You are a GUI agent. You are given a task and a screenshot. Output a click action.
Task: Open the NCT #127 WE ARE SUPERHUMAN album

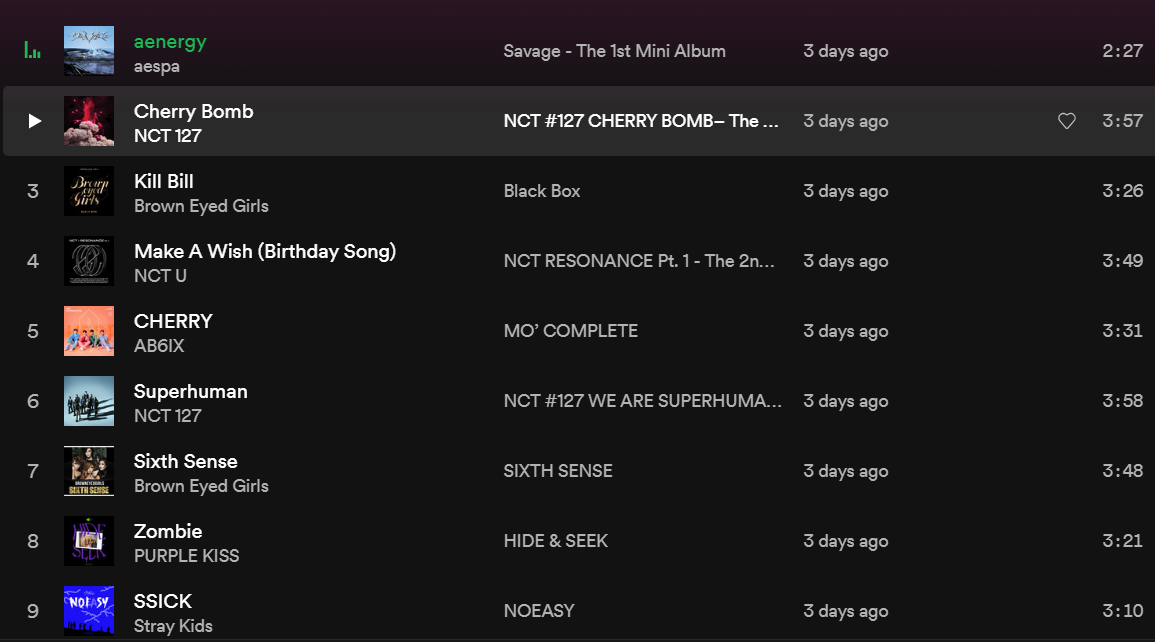coord(642,401)
